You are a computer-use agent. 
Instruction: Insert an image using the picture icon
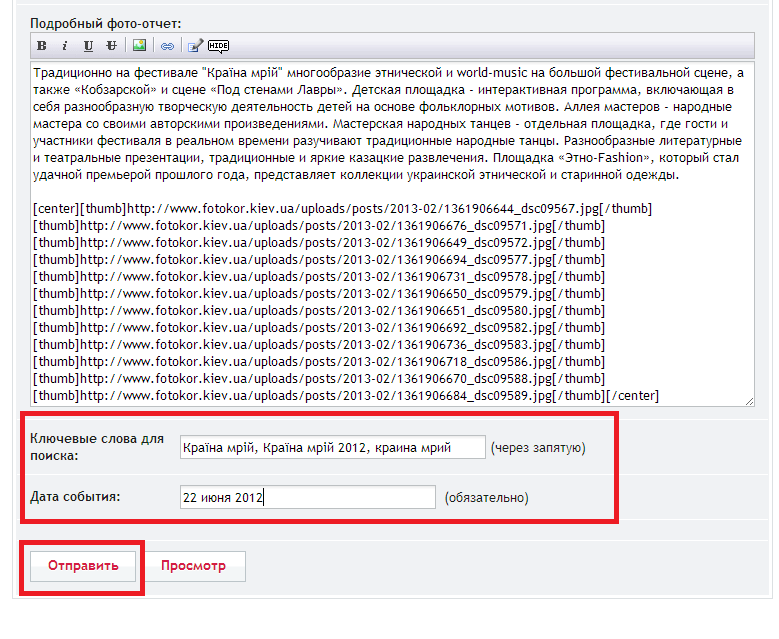pos(140,46)
